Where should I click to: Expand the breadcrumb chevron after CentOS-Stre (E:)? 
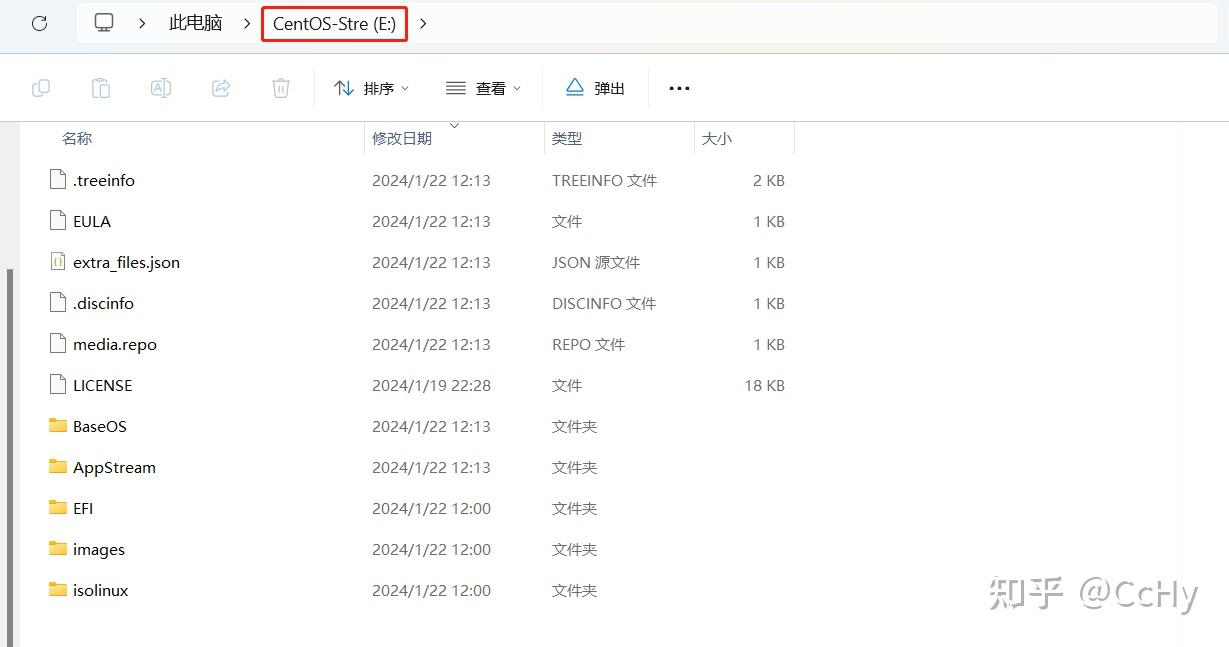(x=423, y=23)
